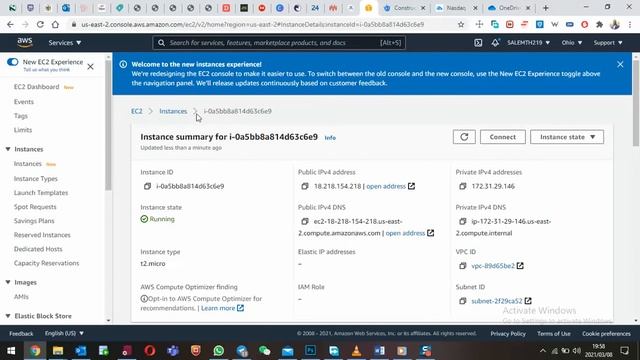The image size is (640, 360).
Task: Go back in browser history
Action: click(x=10, y=24)
